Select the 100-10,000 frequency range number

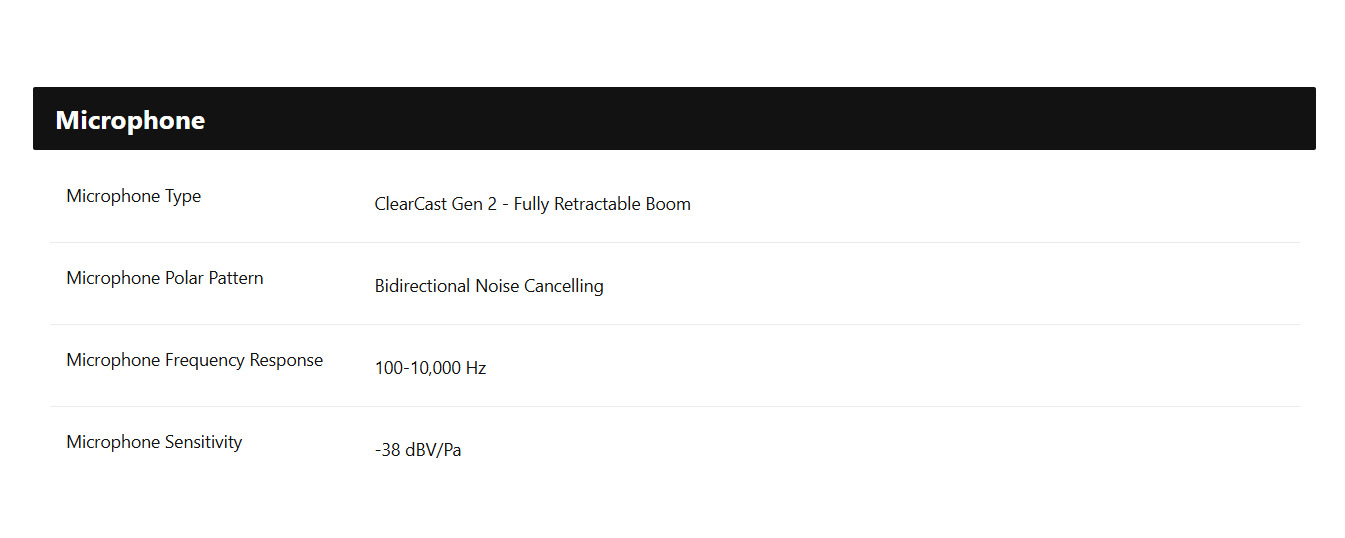pos(418,368)
